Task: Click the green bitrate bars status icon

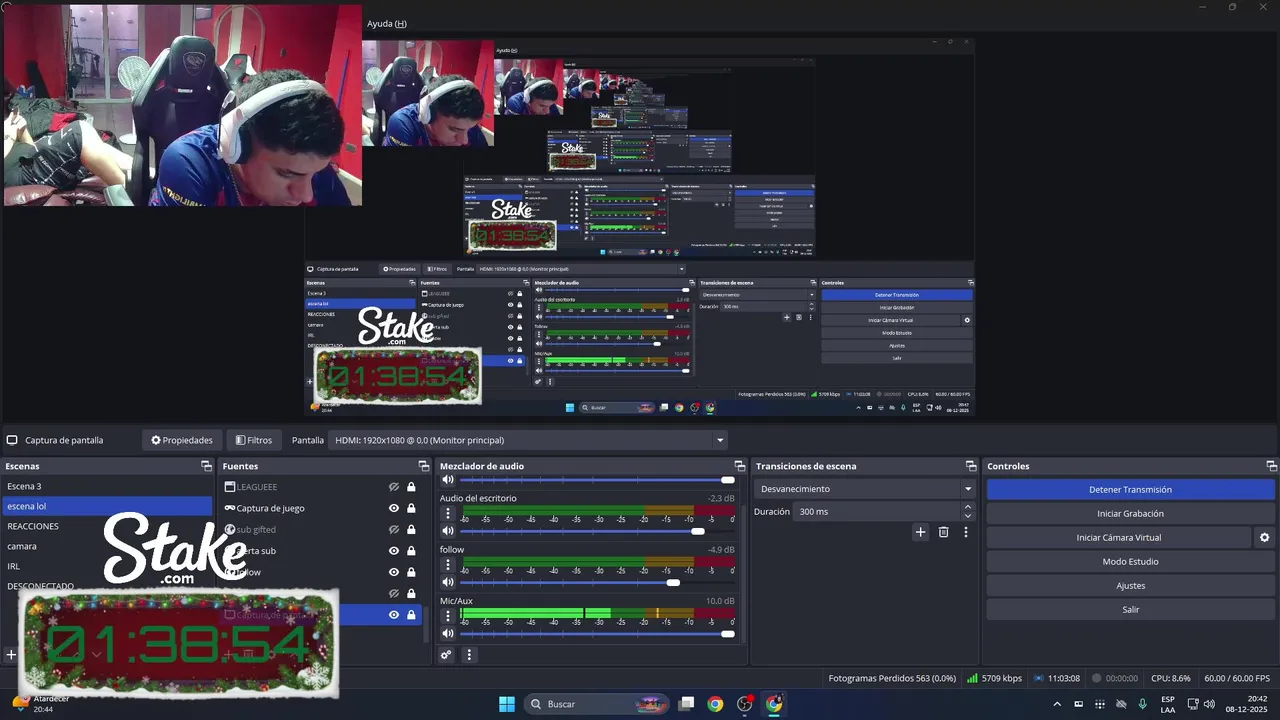Action: click(972, 678)
